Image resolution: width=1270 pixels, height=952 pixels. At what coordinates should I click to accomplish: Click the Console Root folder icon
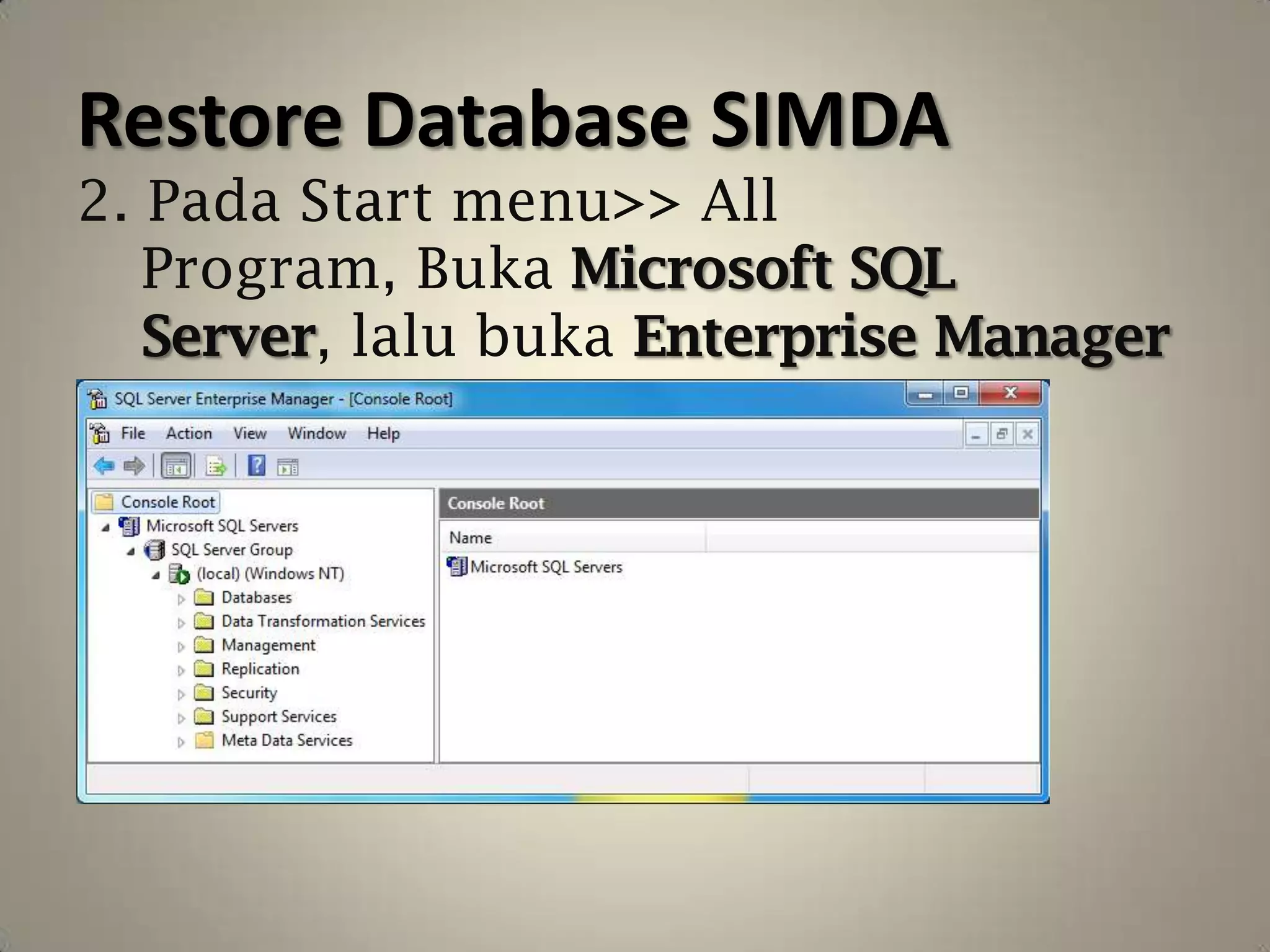(104, 501)
